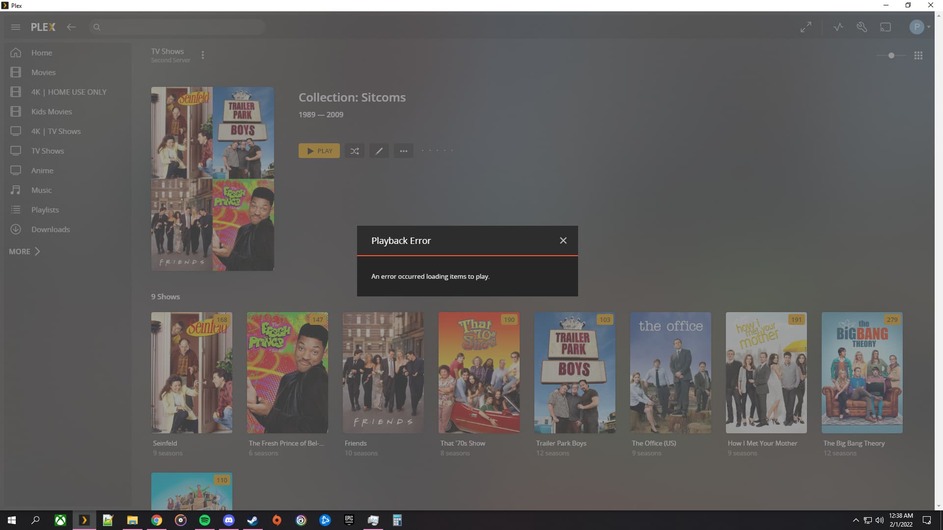The height and width of the screenshot is (530, 943).
Task: Open The Office (US) poster
Action: click(671, 372)
